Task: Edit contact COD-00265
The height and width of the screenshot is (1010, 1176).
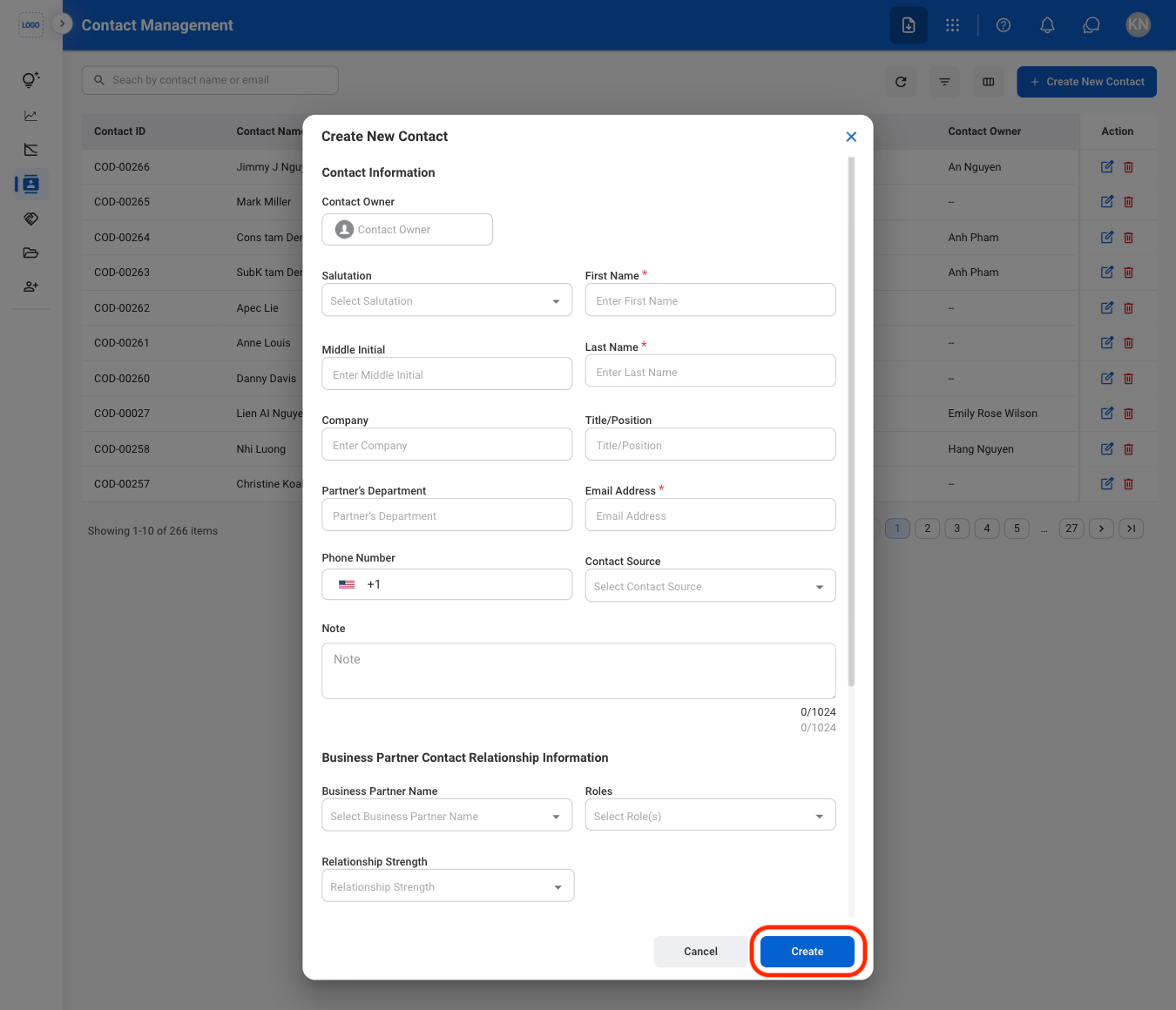Action: pyautogui.click(x=1106, y=201)
